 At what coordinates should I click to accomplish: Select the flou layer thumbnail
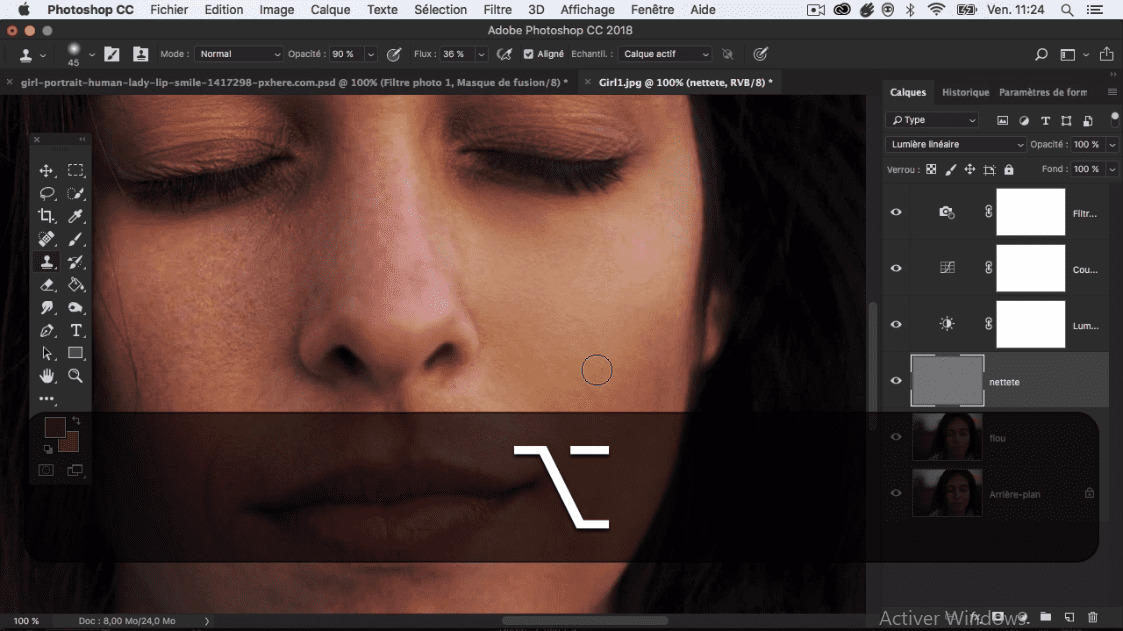pos(947,437)
